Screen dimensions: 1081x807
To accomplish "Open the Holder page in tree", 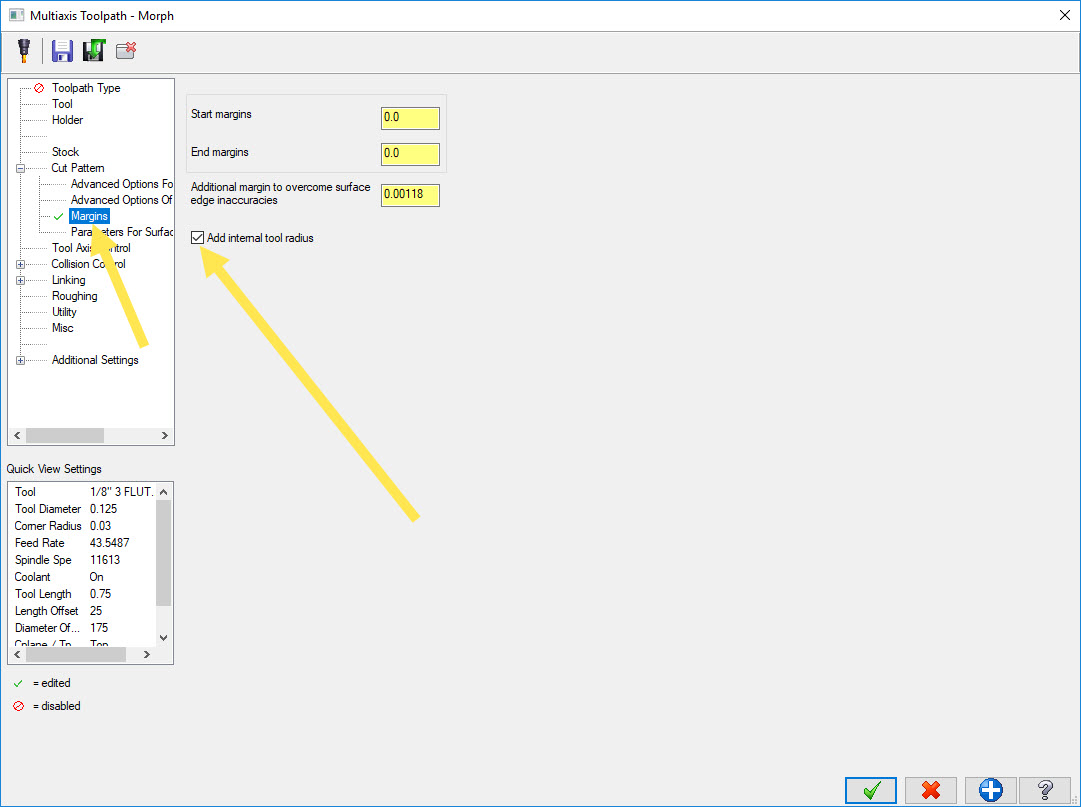I will pos(68,120).
